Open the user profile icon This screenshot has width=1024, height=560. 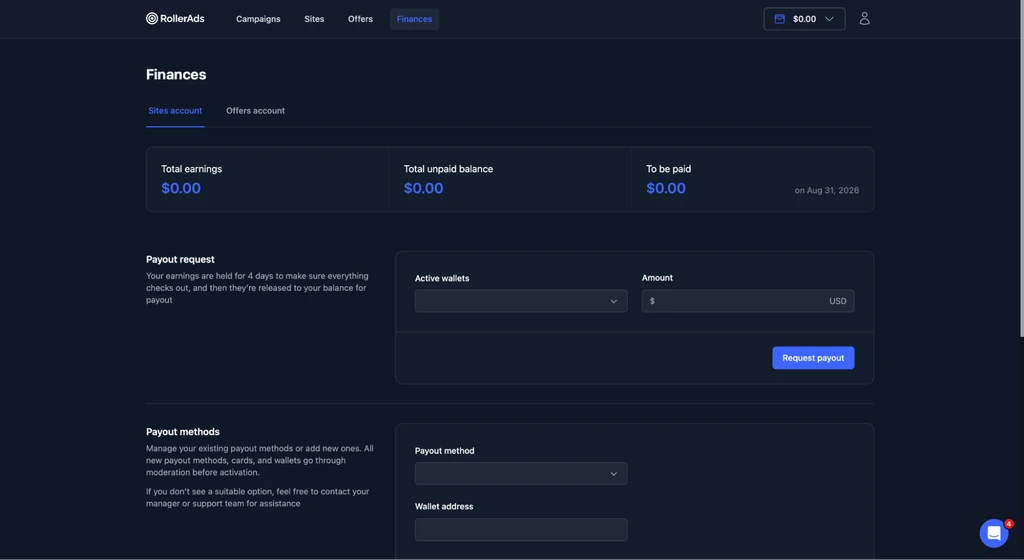coord(864,19)
